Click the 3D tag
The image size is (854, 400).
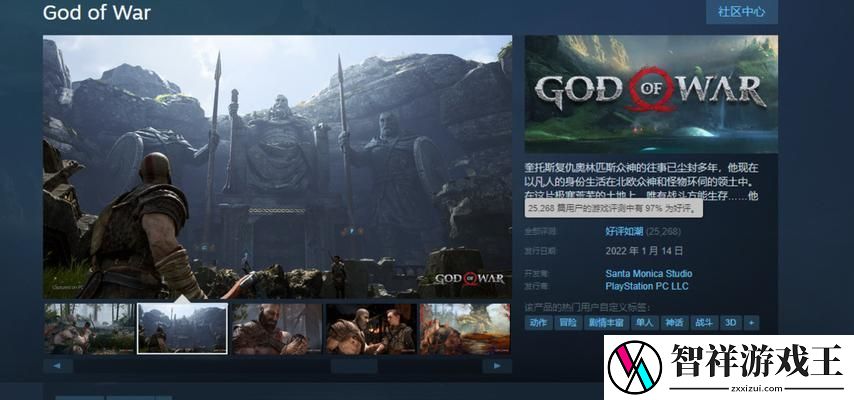click(x=730, y=323)
